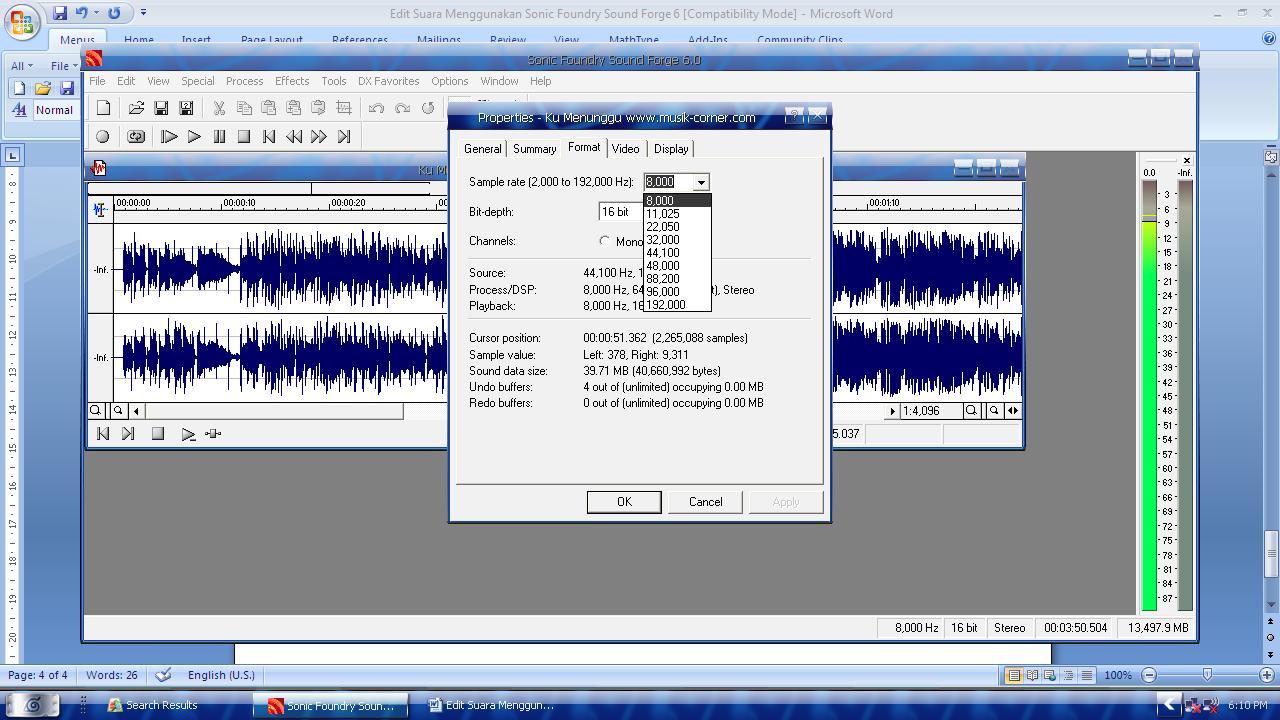Click the Cut icon on the standard toolbar
The width and height of the screenshot is (1280, 720).
click(219, 107)
